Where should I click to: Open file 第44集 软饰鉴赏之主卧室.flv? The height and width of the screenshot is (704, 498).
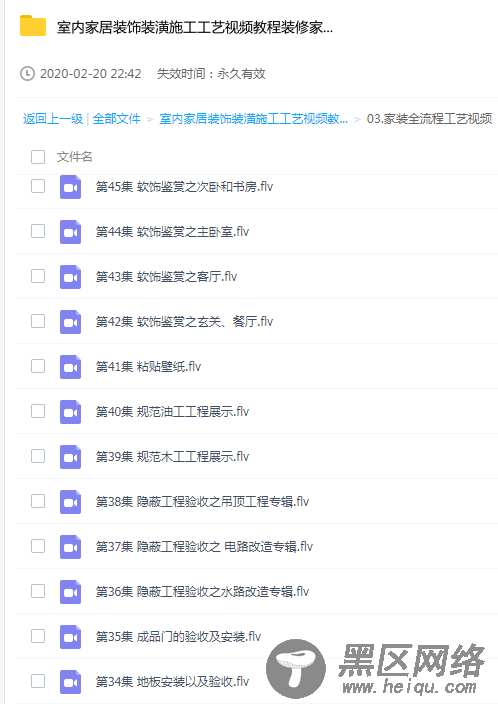(172, 232)
